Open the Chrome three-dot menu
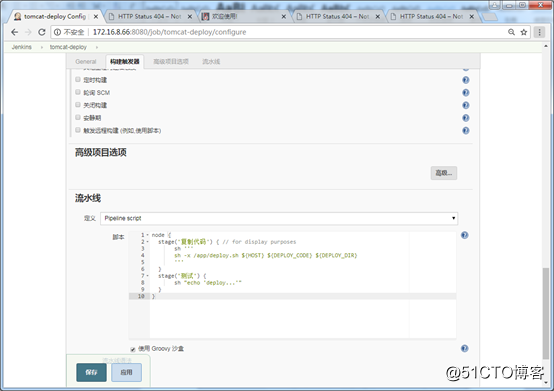Viewport: 554px width, 391px height. pyautogui.click(x=539, y=32)
